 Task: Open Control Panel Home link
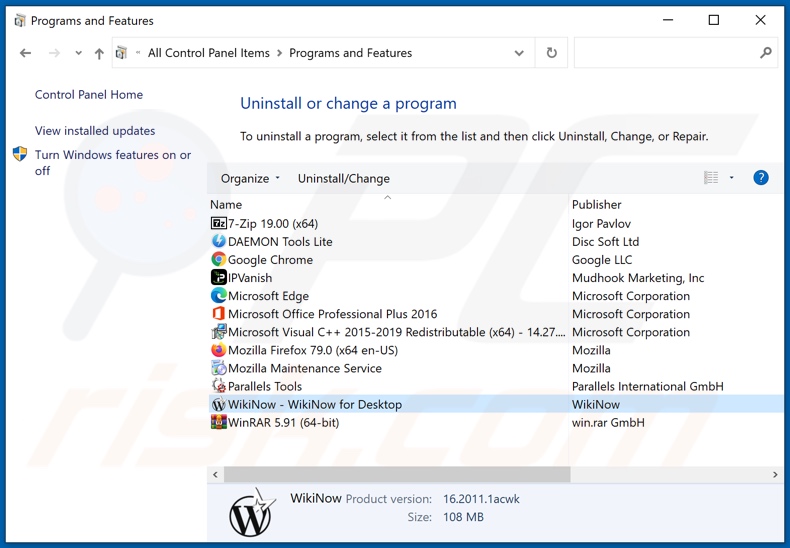[x=89, y=95]
